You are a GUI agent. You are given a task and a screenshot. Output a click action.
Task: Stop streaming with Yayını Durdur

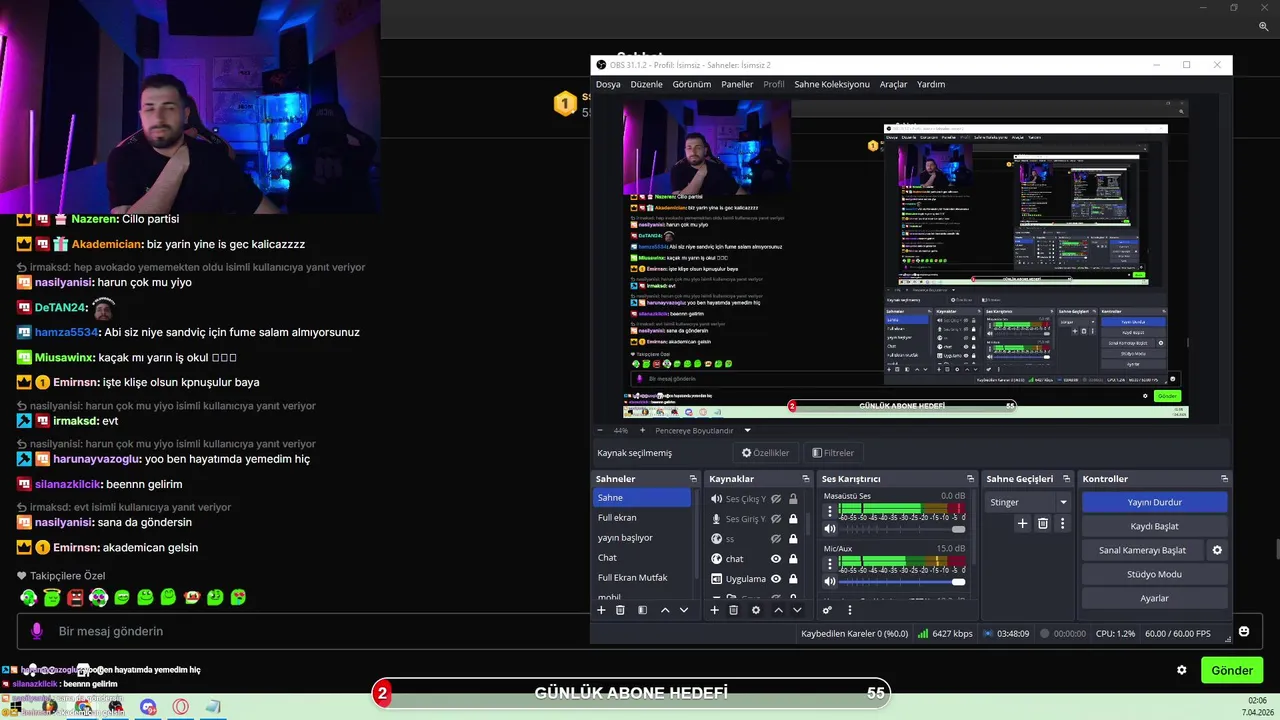[x=1154, y=502]
